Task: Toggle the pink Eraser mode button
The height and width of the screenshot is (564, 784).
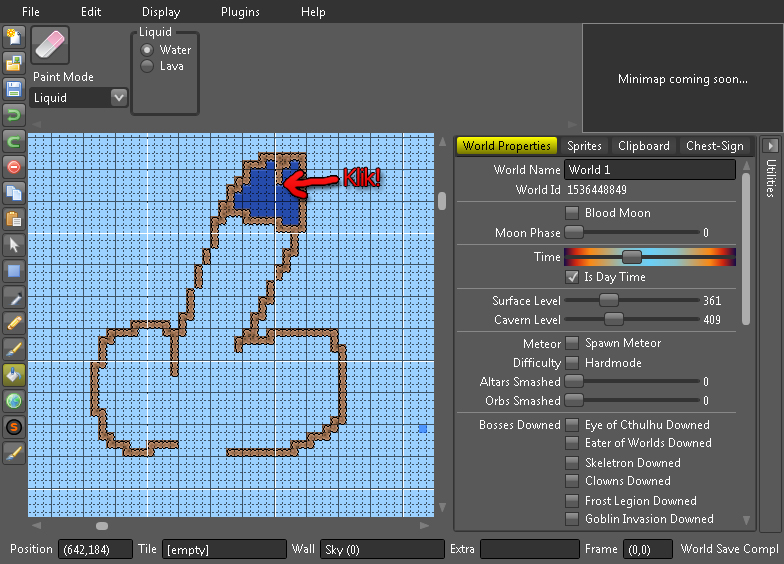Action: (x=50, y=45)
